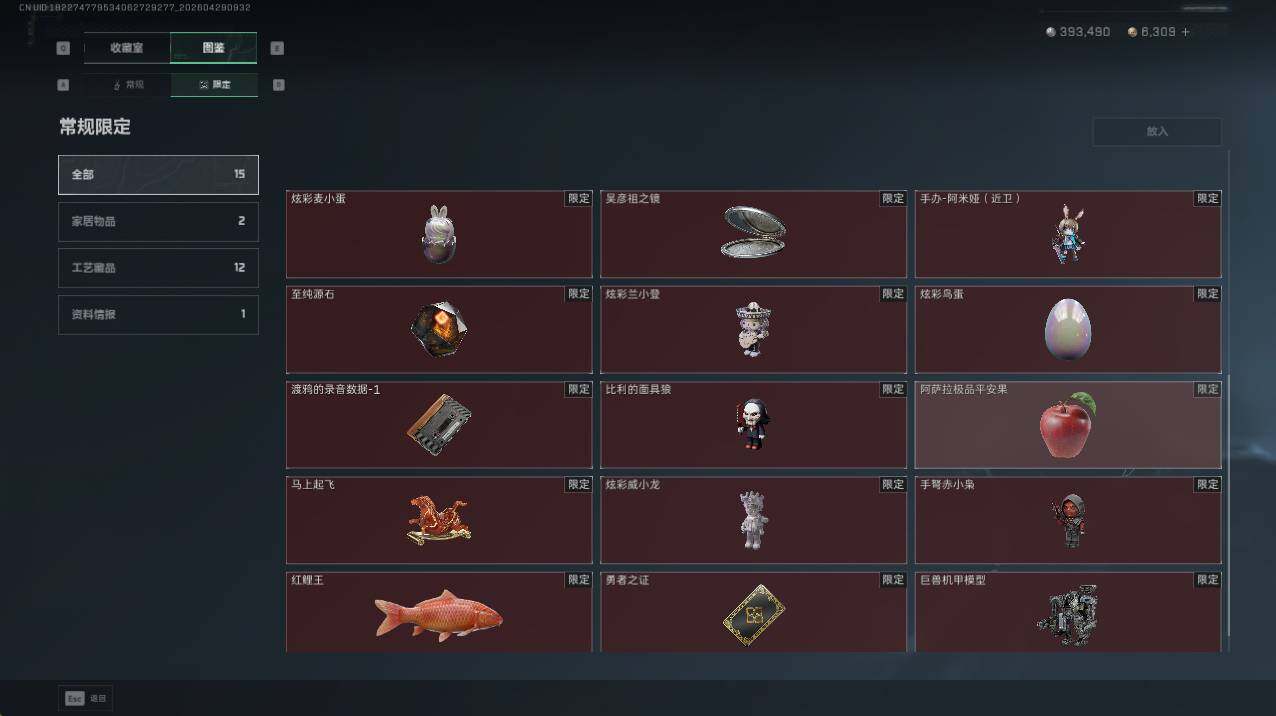Open the 常规 sub-tab
The width and height of the screenshot is (1276, 716).
[127, 85]
